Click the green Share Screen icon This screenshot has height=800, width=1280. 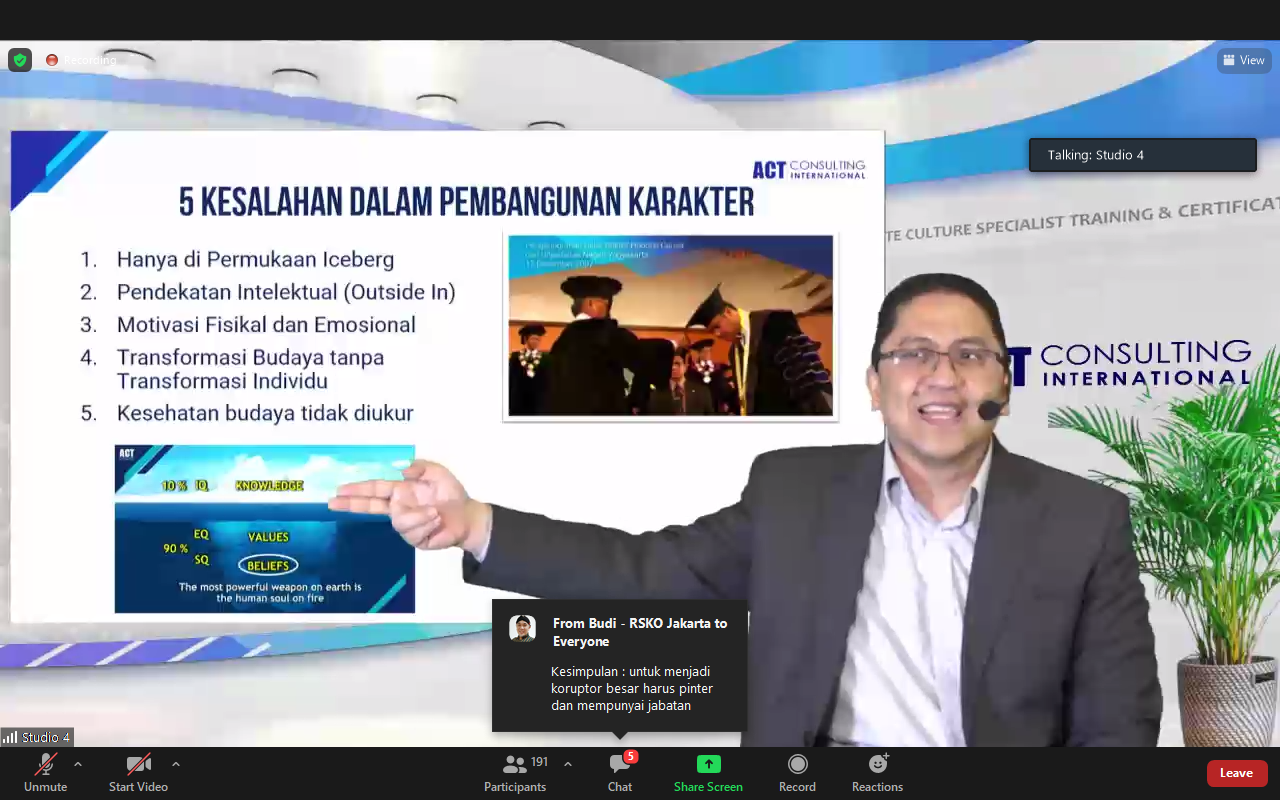click(x=708, y=764)
